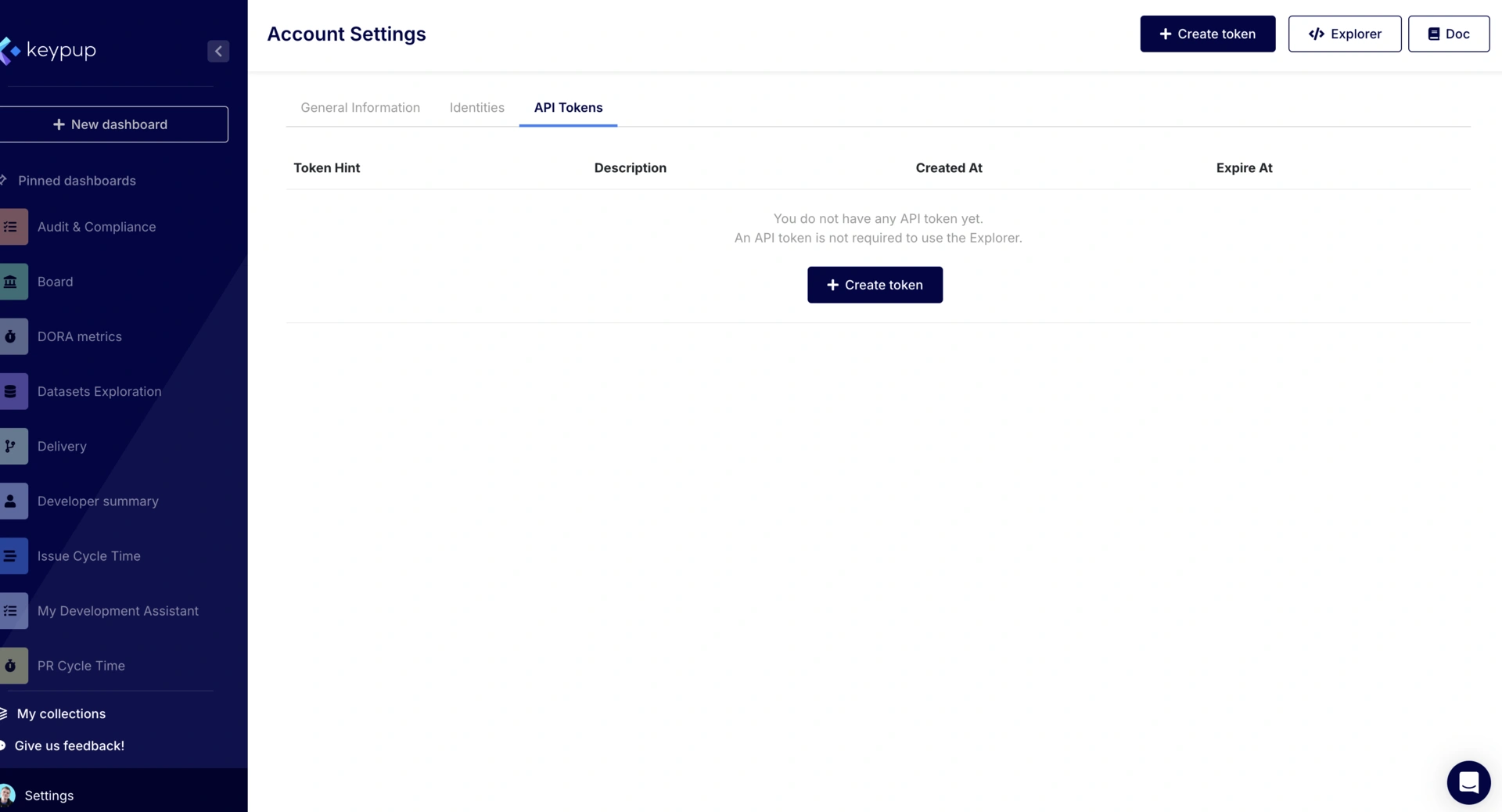The width and height of the screenshot is (1502, 812).
Task: Click Create token button below empty message
Action: pos(875,285)
